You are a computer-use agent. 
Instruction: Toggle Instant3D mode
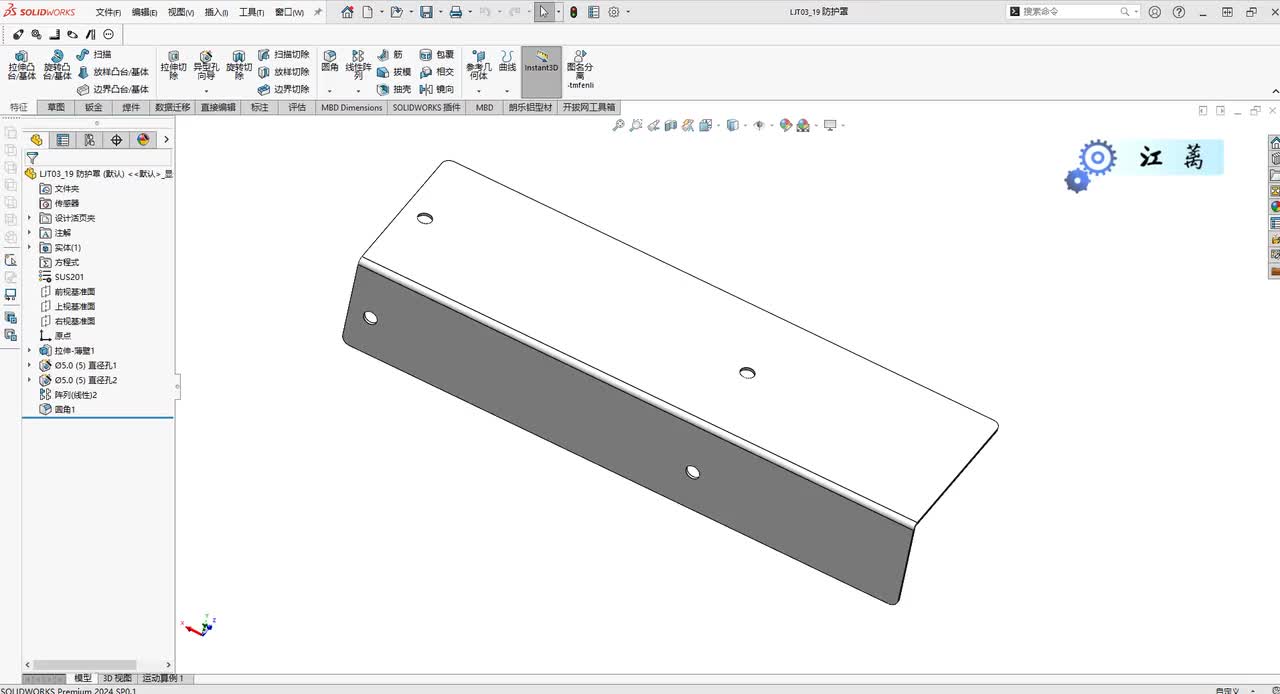point(541,63)
